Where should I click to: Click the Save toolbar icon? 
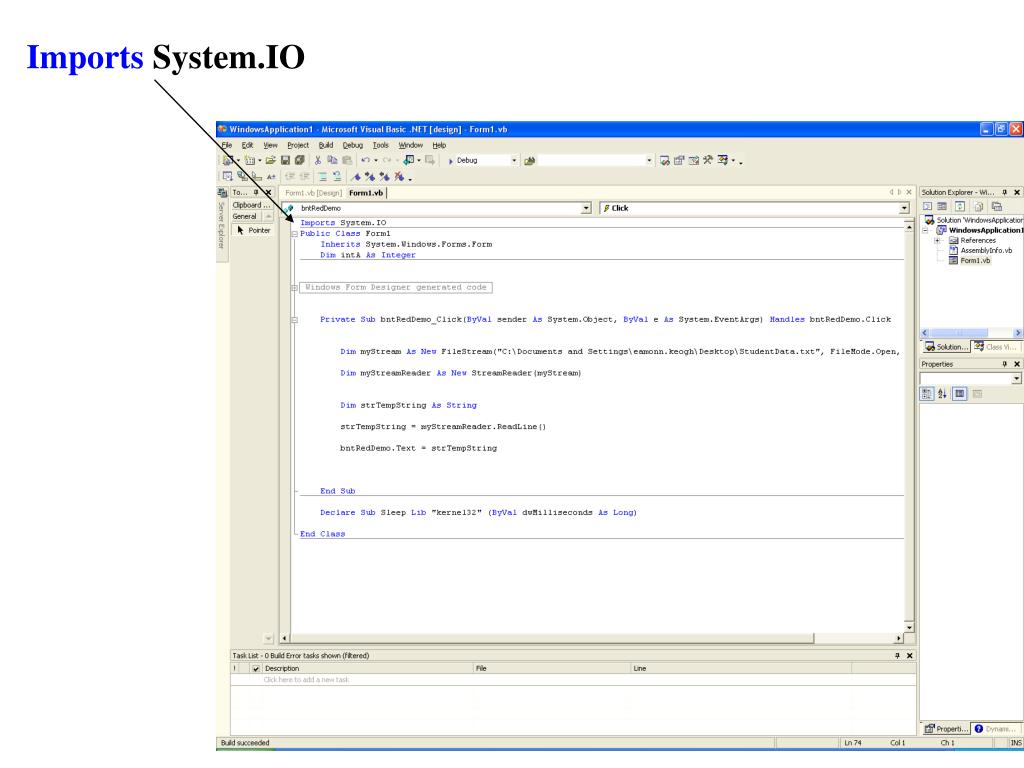[285, 160]
